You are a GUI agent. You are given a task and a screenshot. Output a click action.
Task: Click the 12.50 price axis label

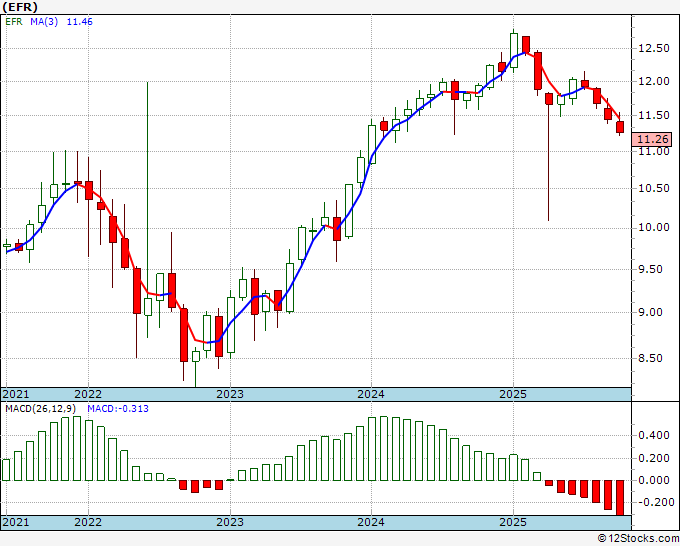pyautogui.click(x=654, y=48)
